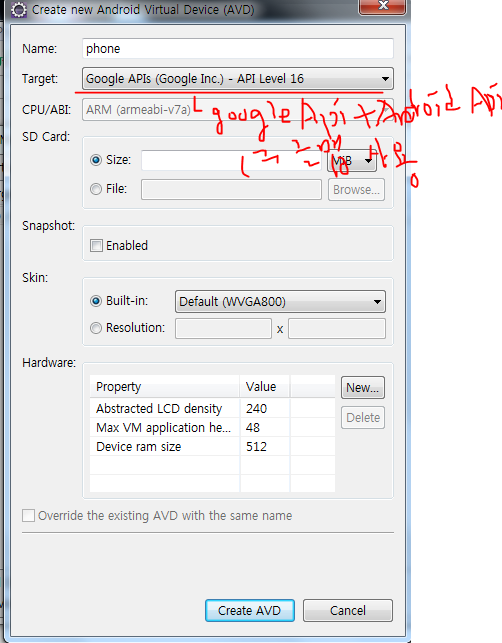
Task: Click the SD Card size input field
Action: click(231, 160)
